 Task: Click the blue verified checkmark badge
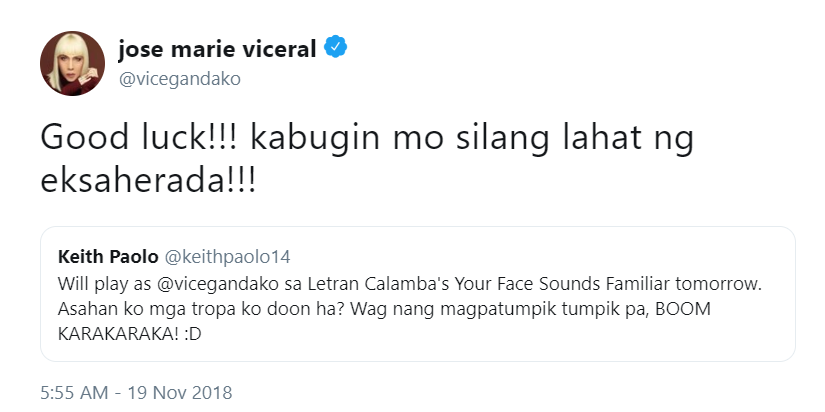(335, 48)
